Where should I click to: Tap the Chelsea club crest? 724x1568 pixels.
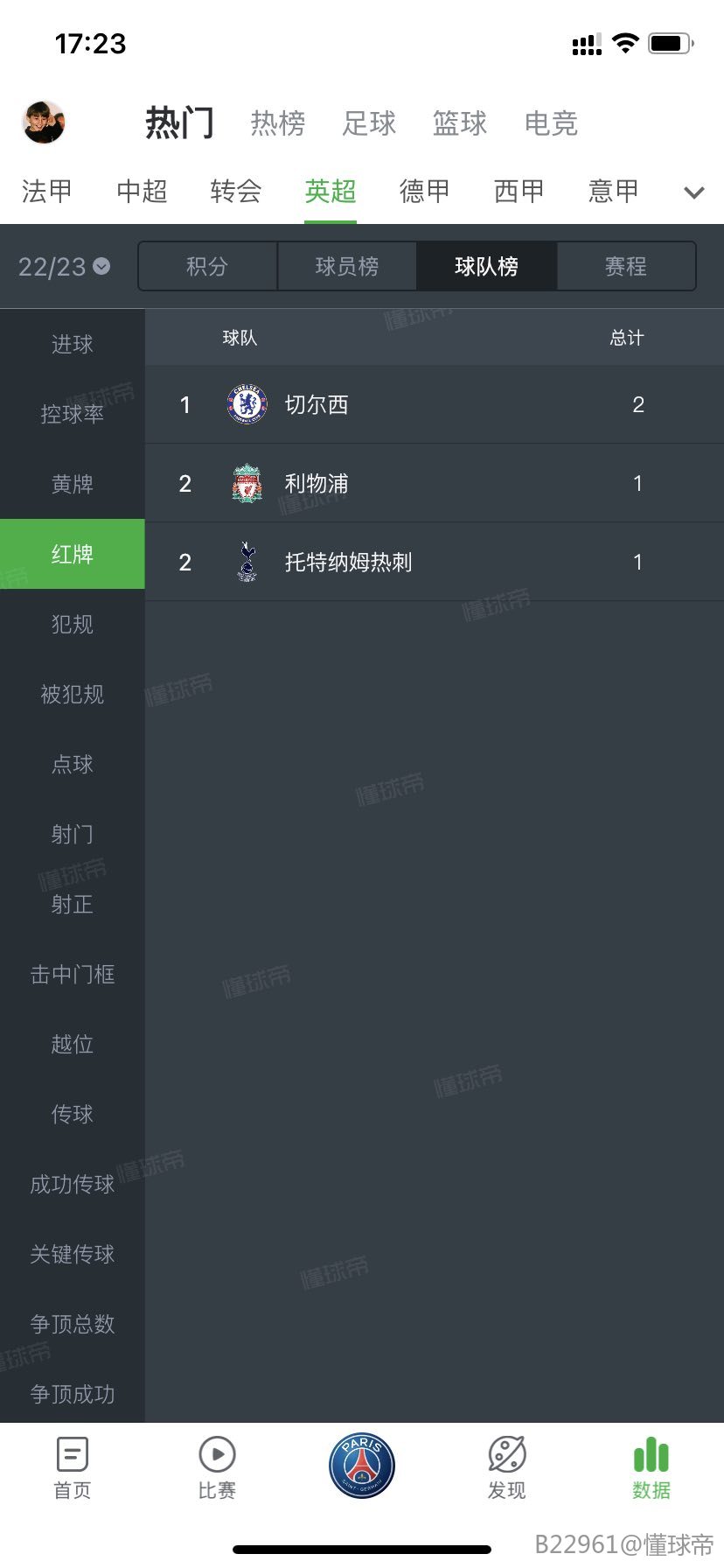(247, 404)
